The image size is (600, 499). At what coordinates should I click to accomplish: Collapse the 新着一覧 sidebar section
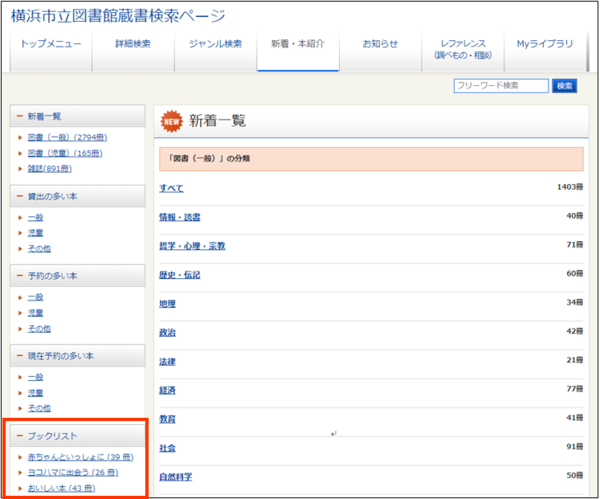click(20, 117)
